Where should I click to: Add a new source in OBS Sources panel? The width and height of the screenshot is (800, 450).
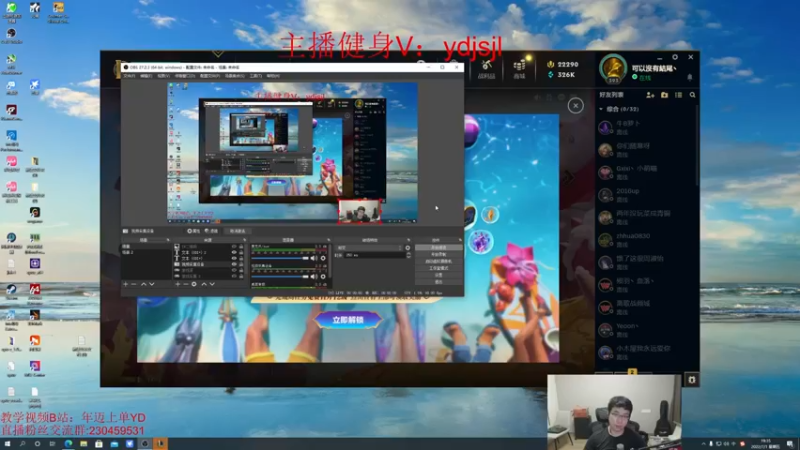[x=178, y=284]
